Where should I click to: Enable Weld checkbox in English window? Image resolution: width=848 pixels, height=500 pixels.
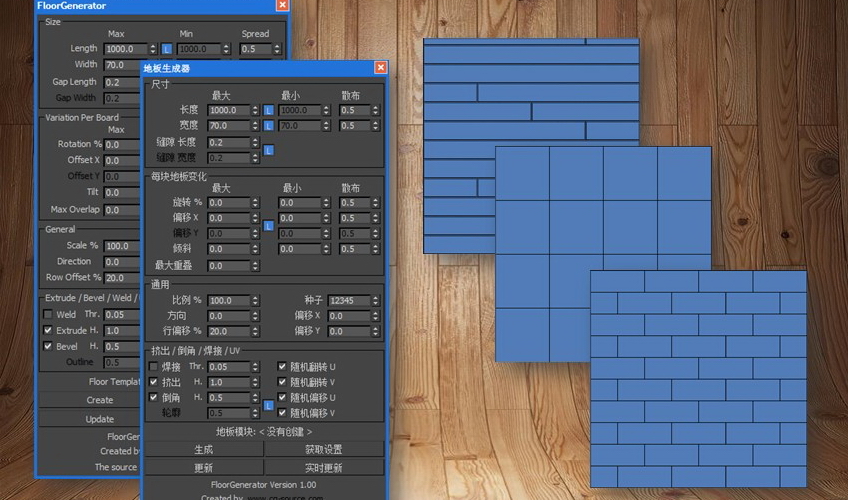48,314
